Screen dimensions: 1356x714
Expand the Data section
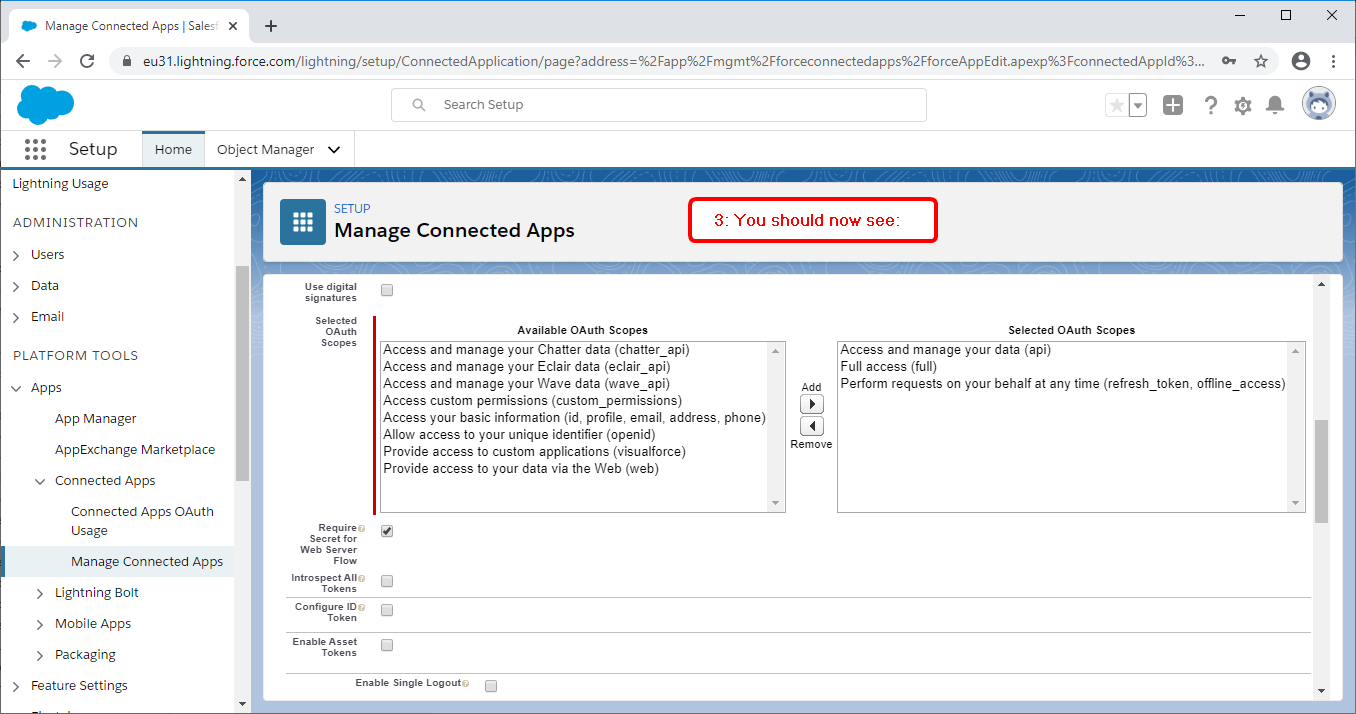coord(16,286)
